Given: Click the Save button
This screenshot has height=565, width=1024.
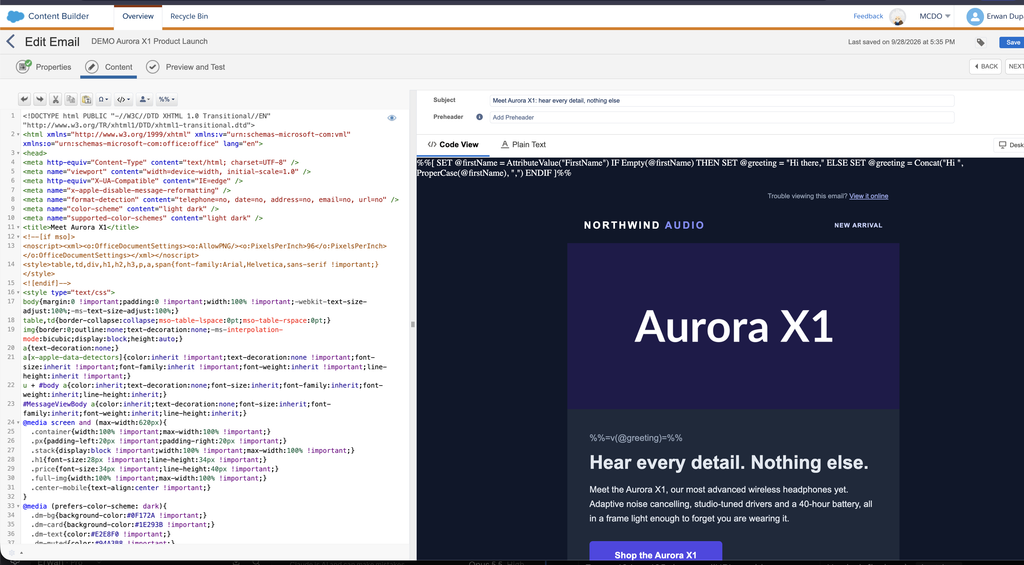Looking at the screenshot, I should click(x=1012, y=42).
